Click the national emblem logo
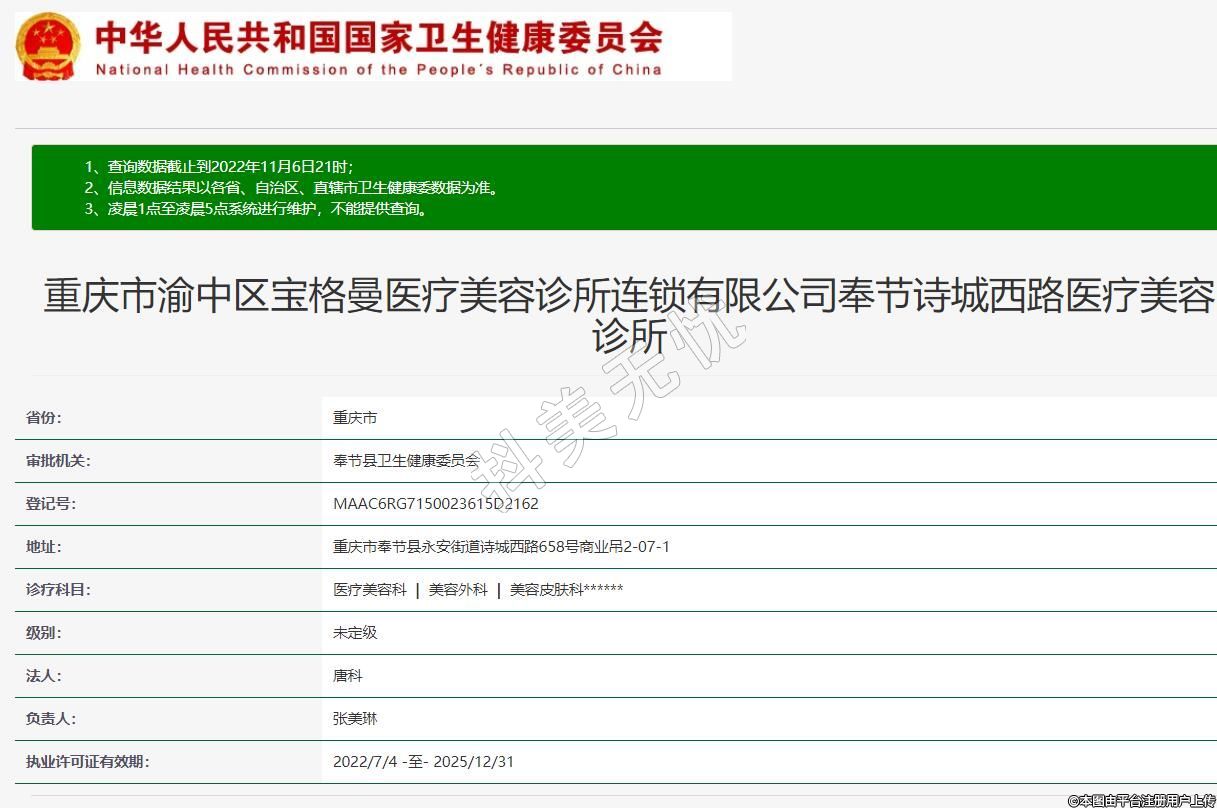The width and height of the screenshot is (1217, 808). [48, 47]
